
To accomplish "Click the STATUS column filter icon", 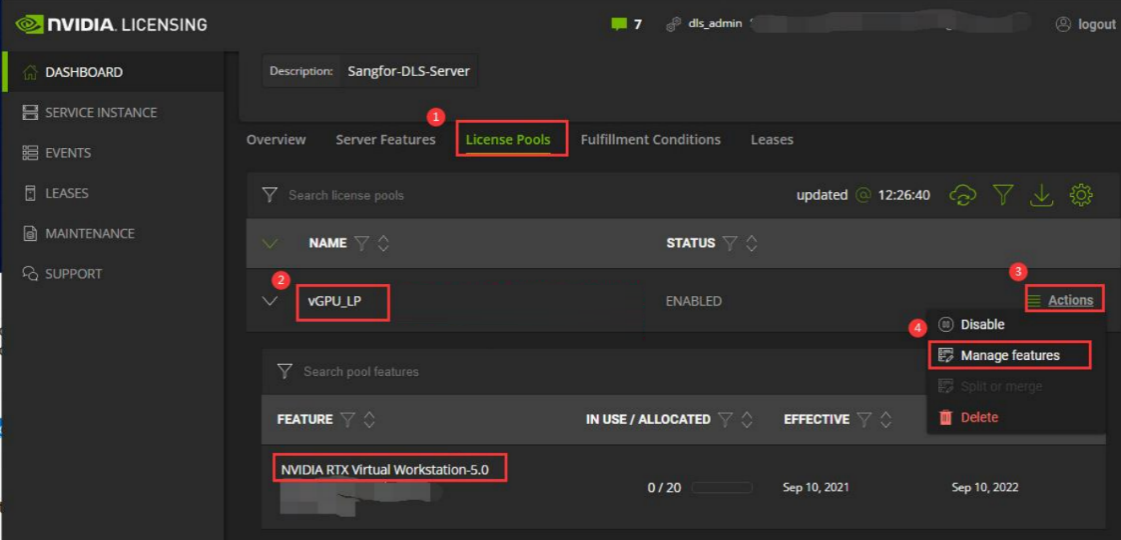I will 730,243.
